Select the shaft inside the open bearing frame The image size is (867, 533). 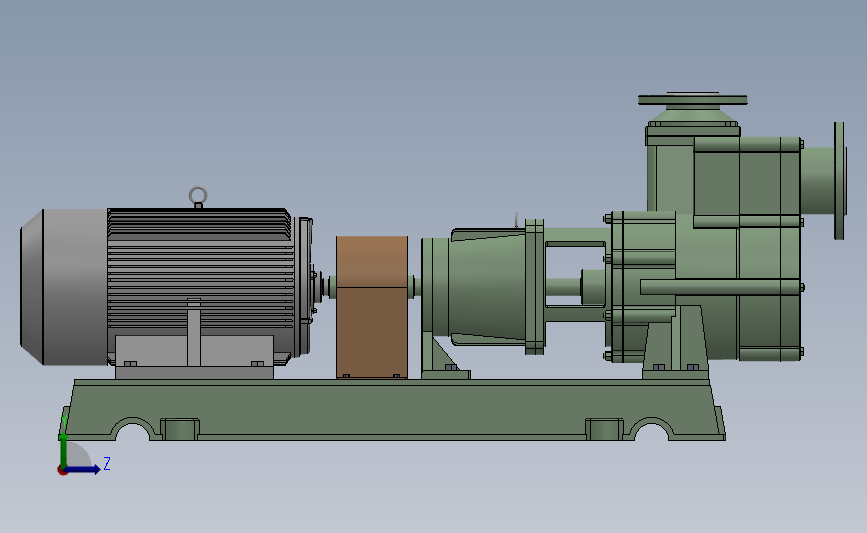coord(563,288)
